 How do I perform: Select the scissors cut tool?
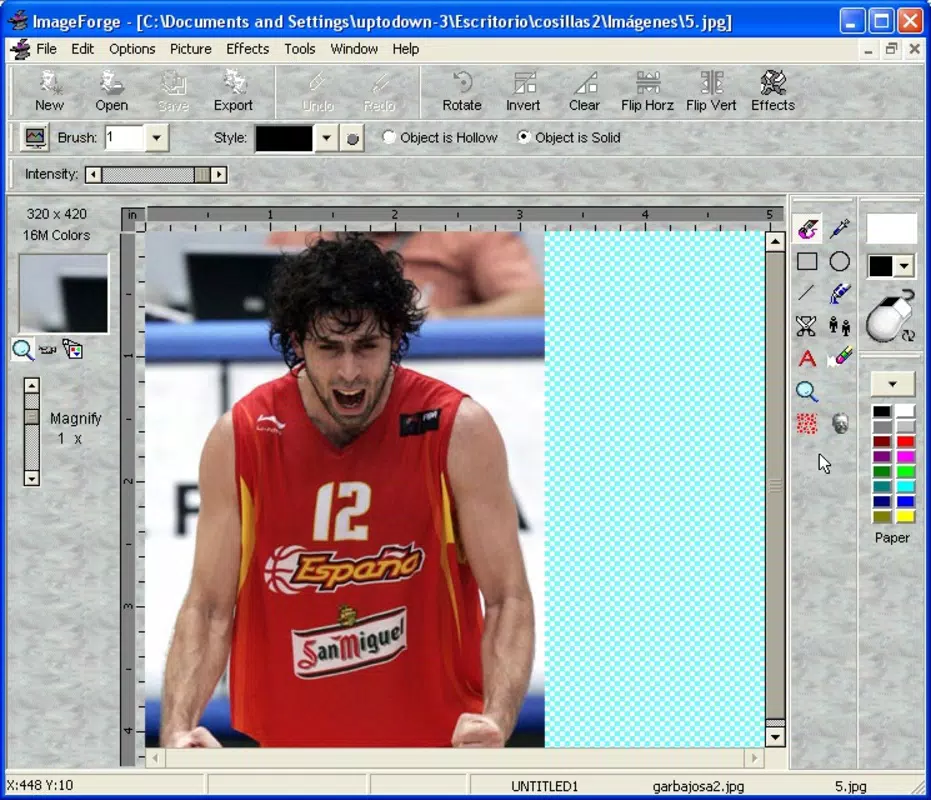pos(806,326)
